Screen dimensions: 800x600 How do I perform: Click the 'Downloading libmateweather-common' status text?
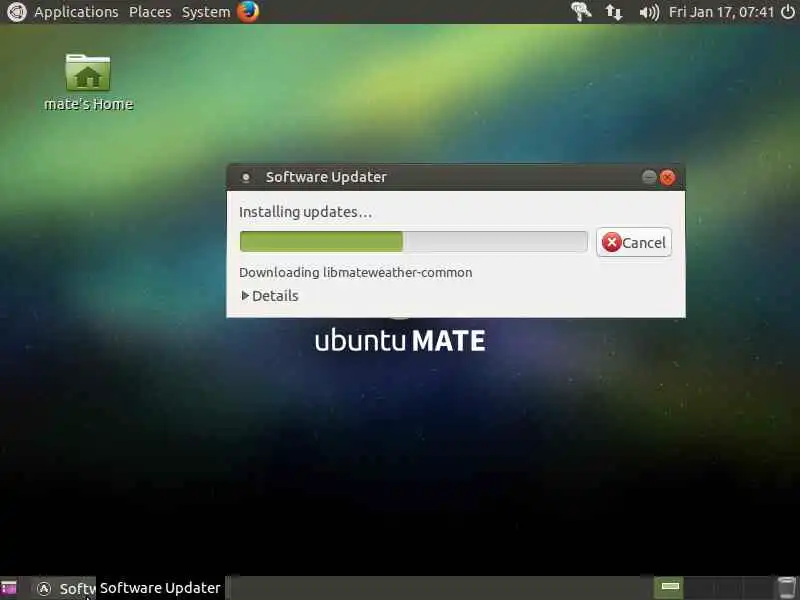[x=356, y=272]
